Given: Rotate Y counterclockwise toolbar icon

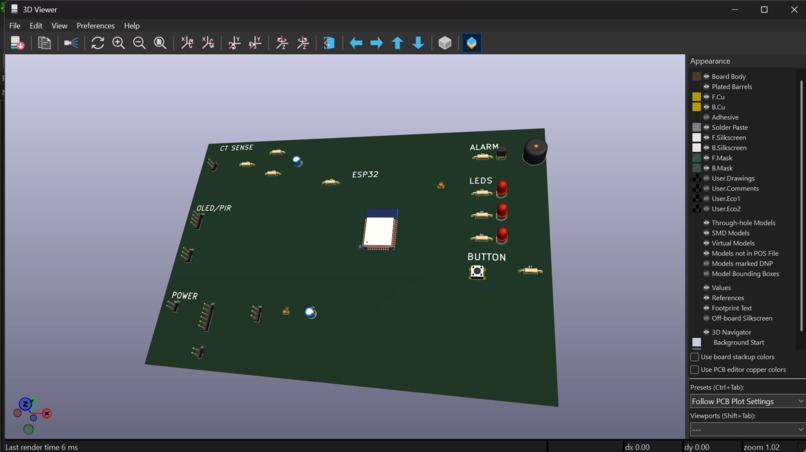Looking at the screenshot, I should (255, 43).
